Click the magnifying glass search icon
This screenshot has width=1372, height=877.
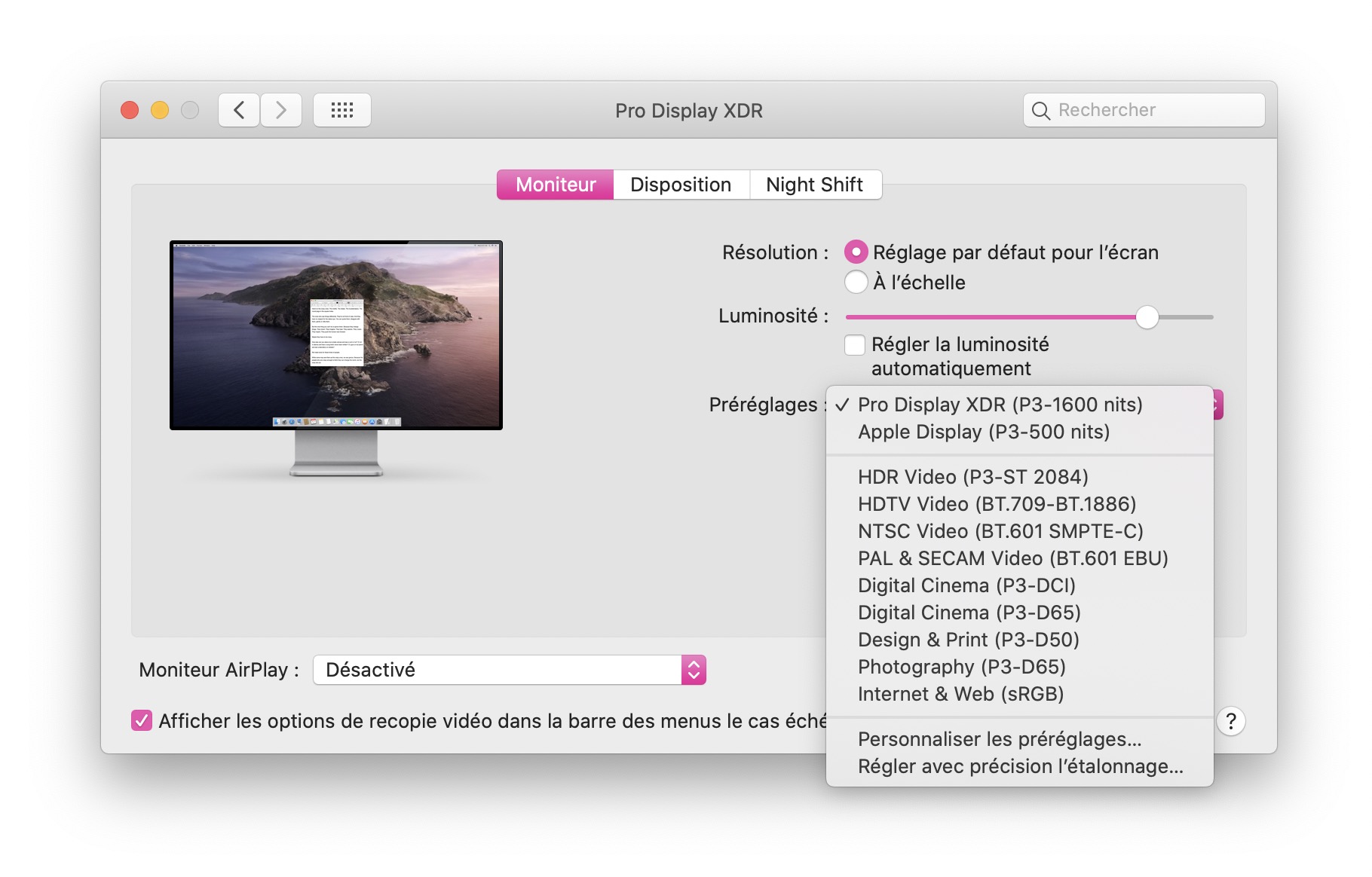coord(1041,111)
